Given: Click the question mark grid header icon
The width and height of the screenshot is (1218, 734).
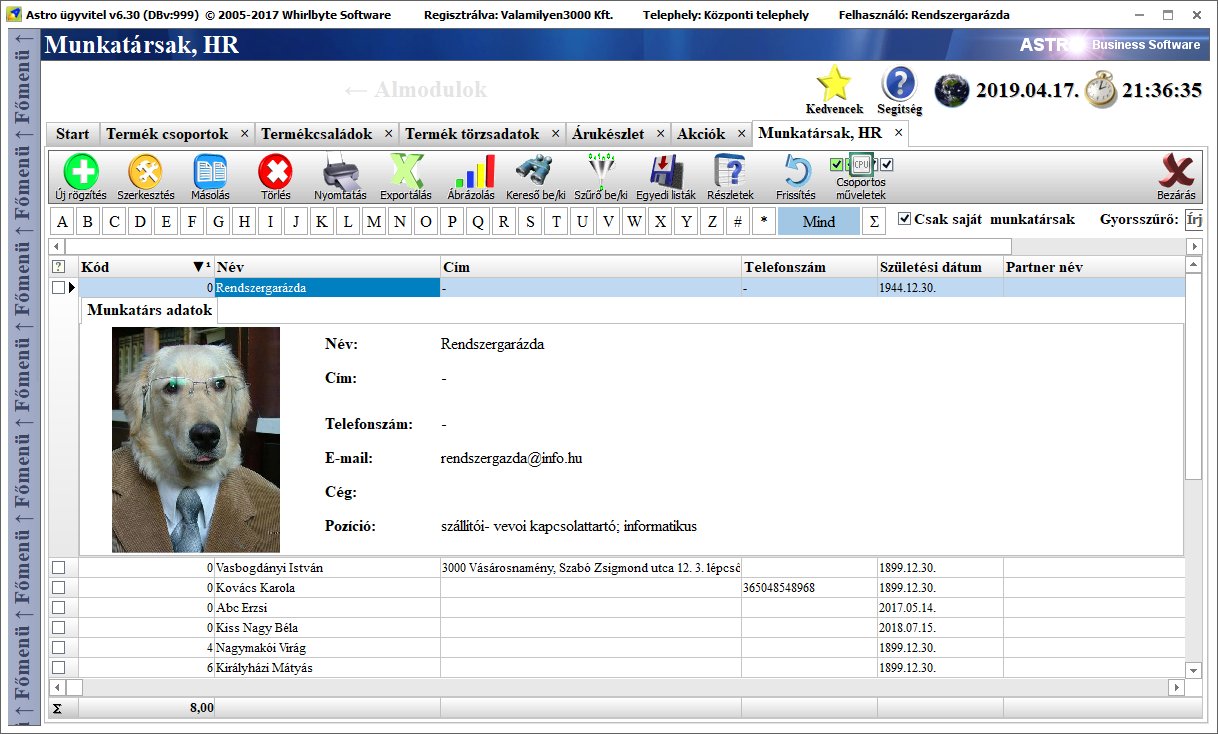Looking at the screenshot, I should (58, 267).
